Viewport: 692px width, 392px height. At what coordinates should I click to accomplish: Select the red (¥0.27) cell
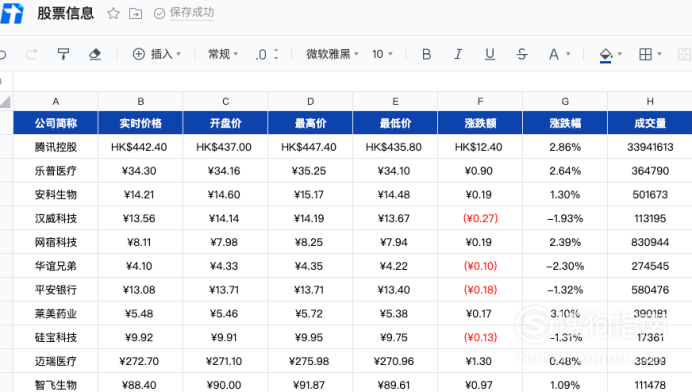click(x=480, y=218)
